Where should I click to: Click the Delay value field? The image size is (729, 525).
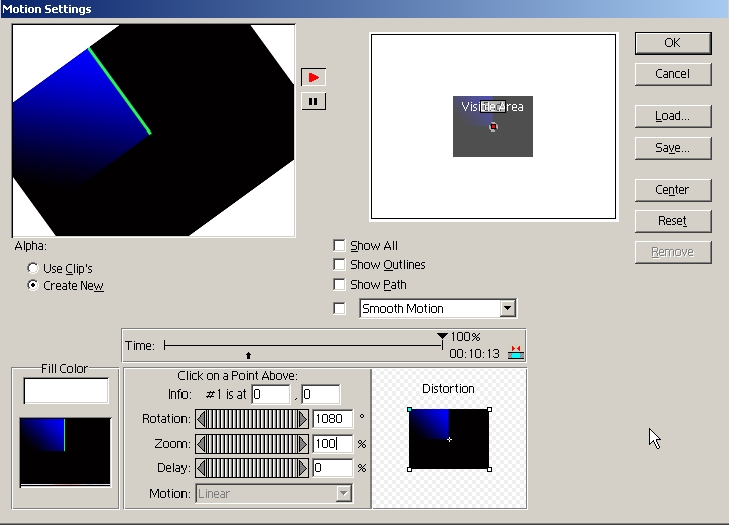(x=332, y=468)
